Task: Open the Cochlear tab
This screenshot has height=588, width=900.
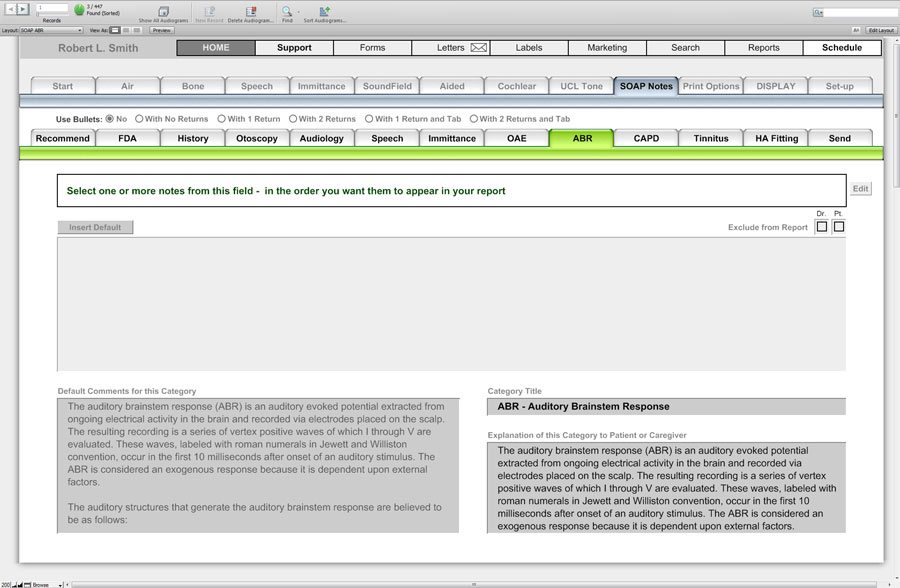Action: [x=517, y=86]
